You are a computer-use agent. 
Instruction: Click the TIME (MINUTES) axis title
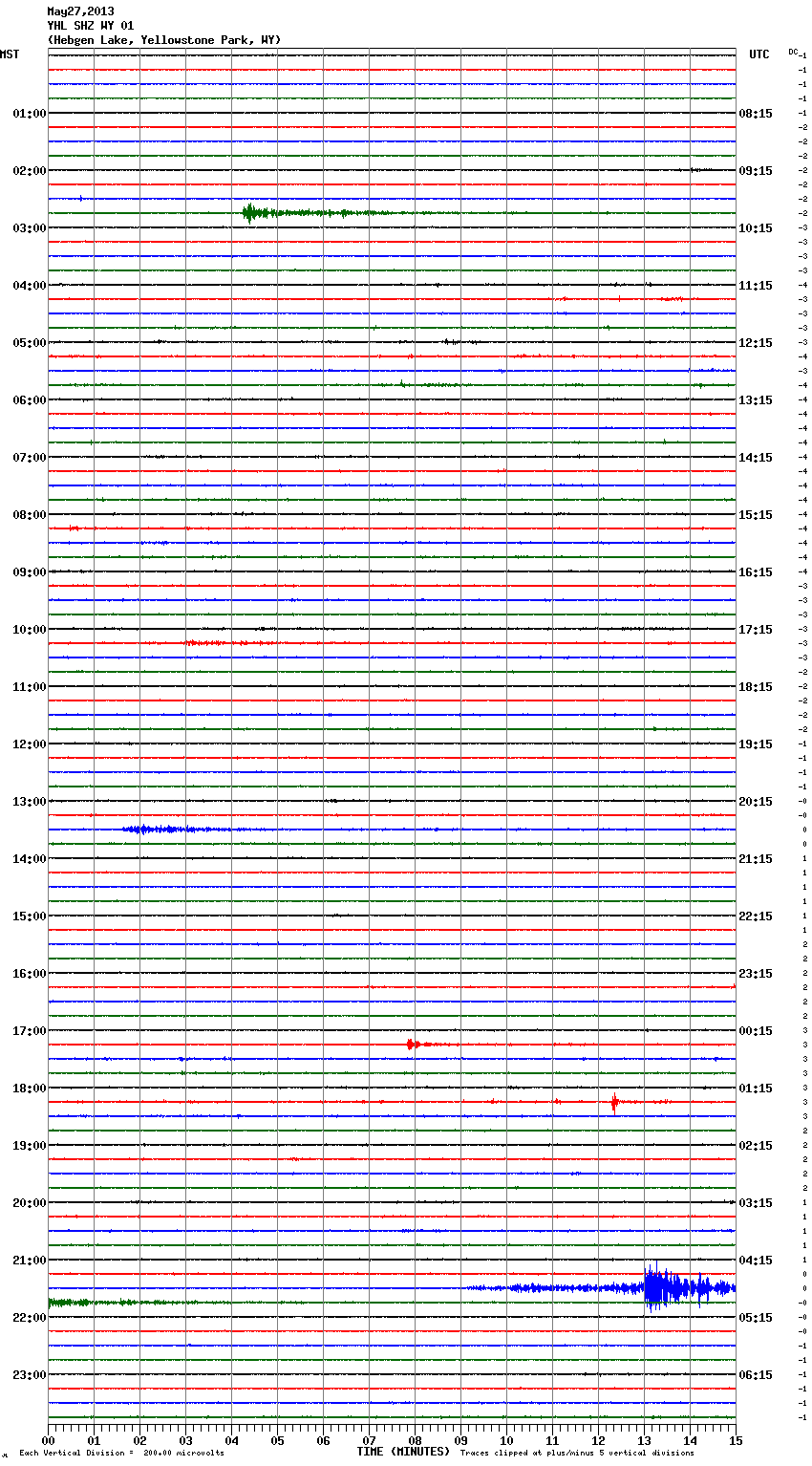403,1452
